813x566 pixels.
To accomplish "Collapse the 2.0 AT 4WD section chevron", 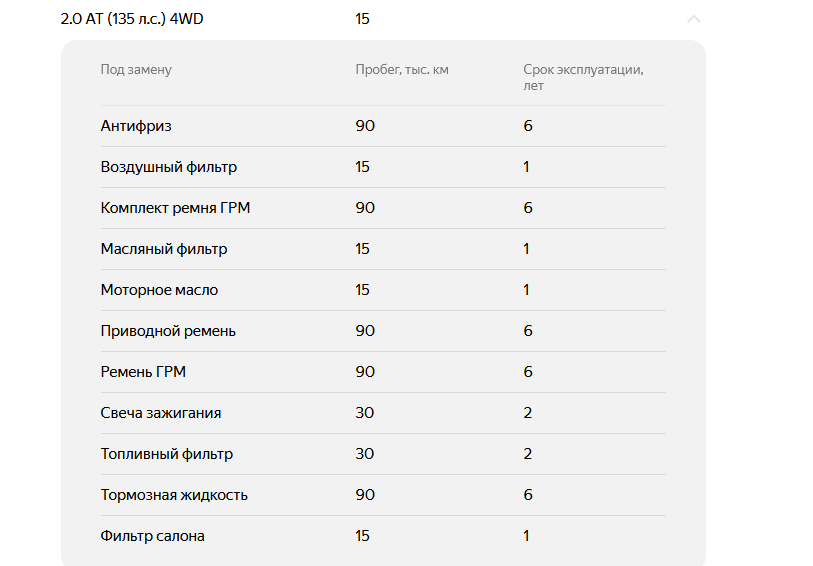I will tap(694, 19).
